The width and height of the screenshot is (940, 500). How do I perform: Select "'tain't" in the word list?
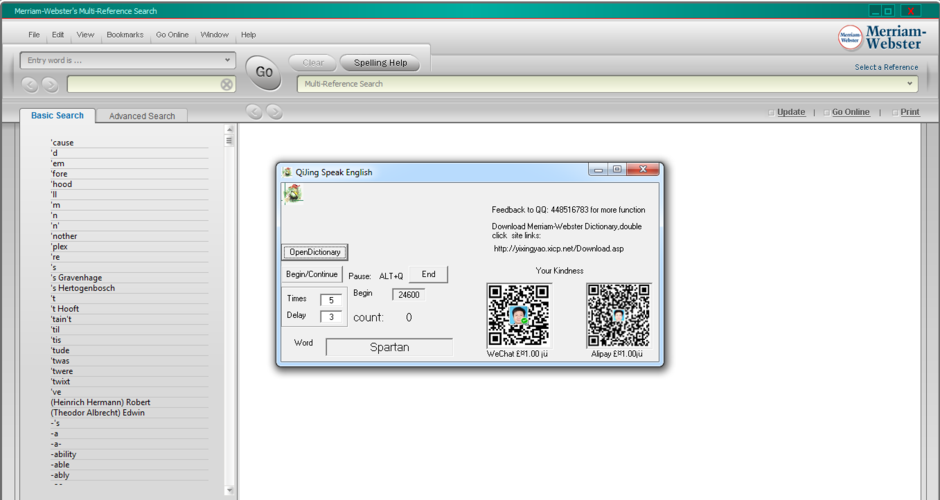61,319
